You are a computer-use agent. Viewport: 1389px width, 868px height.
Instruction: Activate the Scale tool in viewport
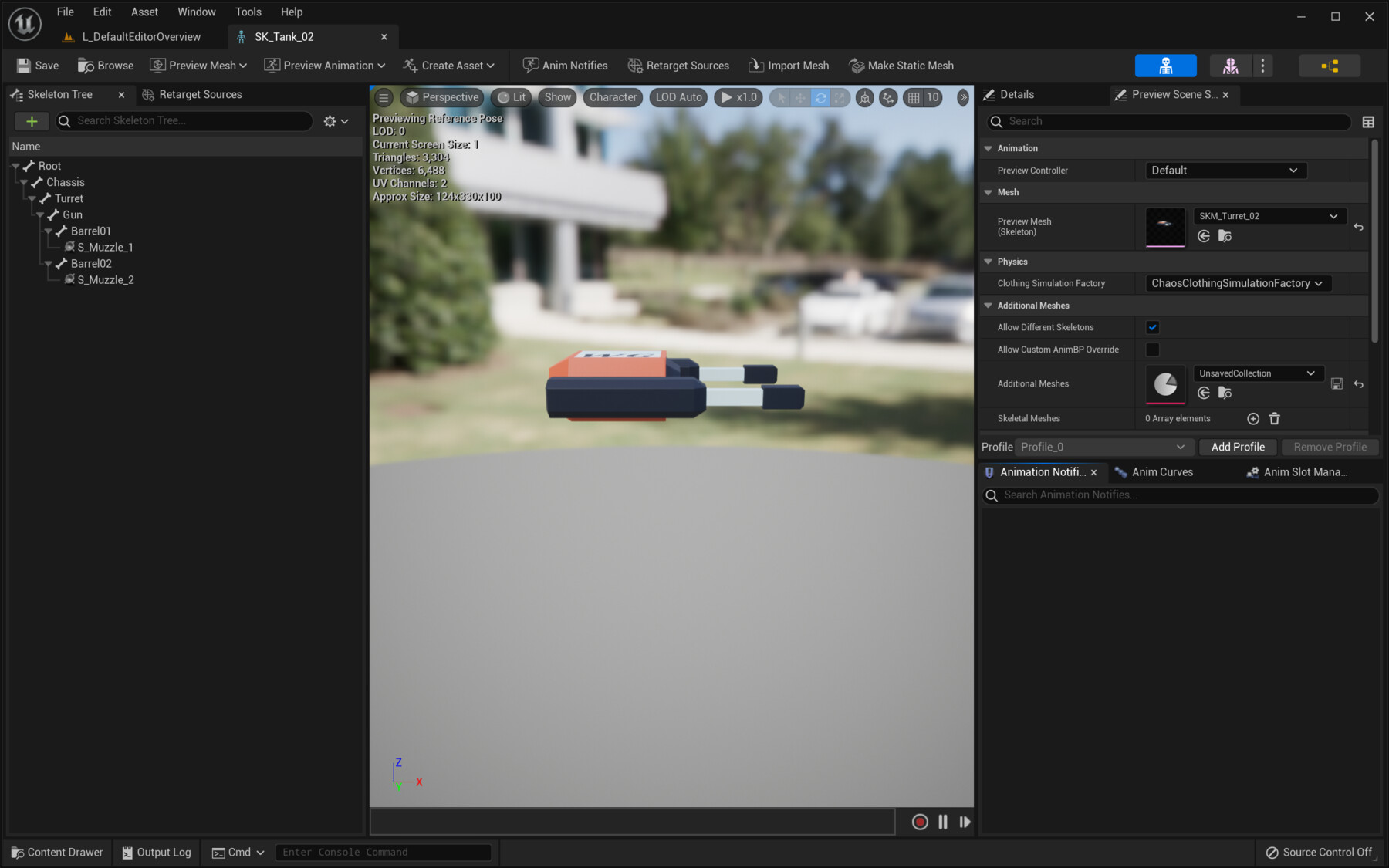(x=840, y=98)
